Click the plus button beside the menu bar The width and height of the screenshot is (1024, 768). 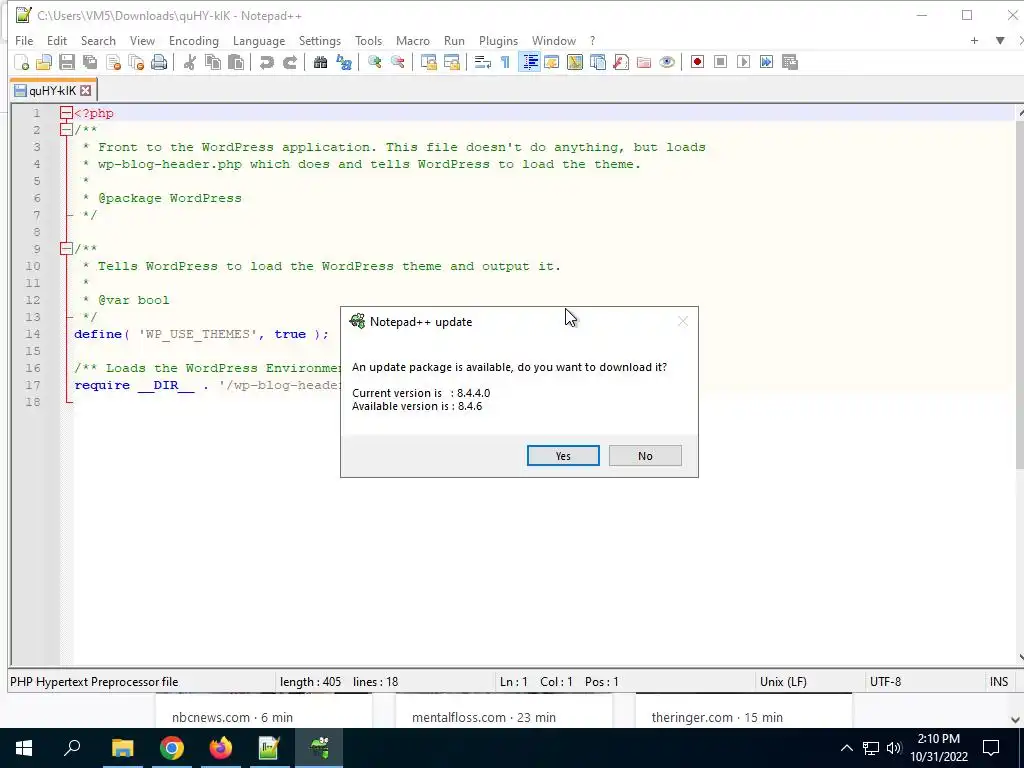[x=974, y=40]
